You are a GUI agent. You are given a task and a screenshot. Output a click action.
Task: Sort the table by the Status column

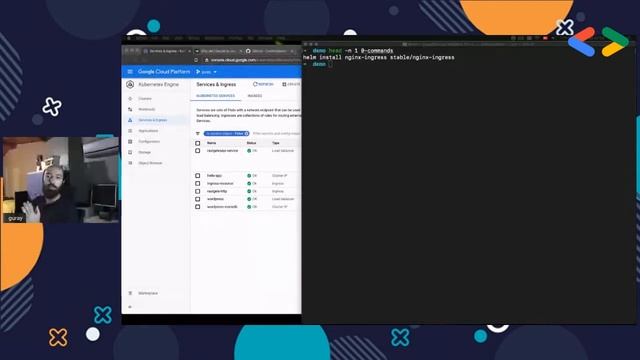coord(251,143)
